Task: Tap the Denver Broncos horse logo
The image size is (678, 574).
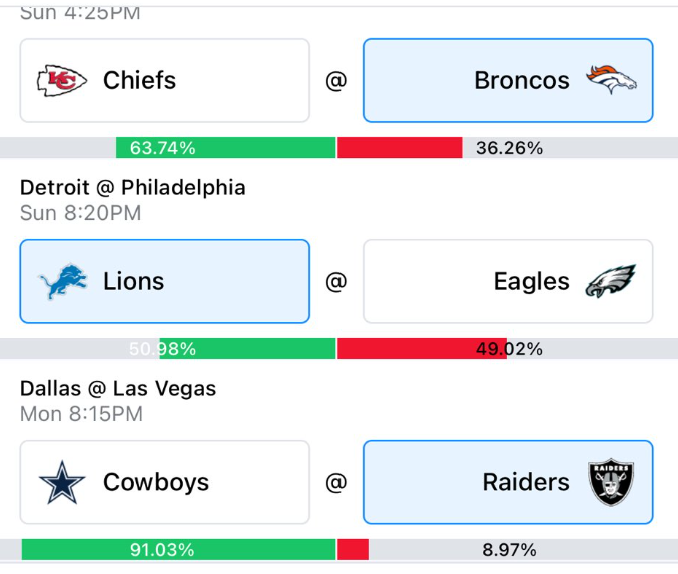Action: pos(611,80)
